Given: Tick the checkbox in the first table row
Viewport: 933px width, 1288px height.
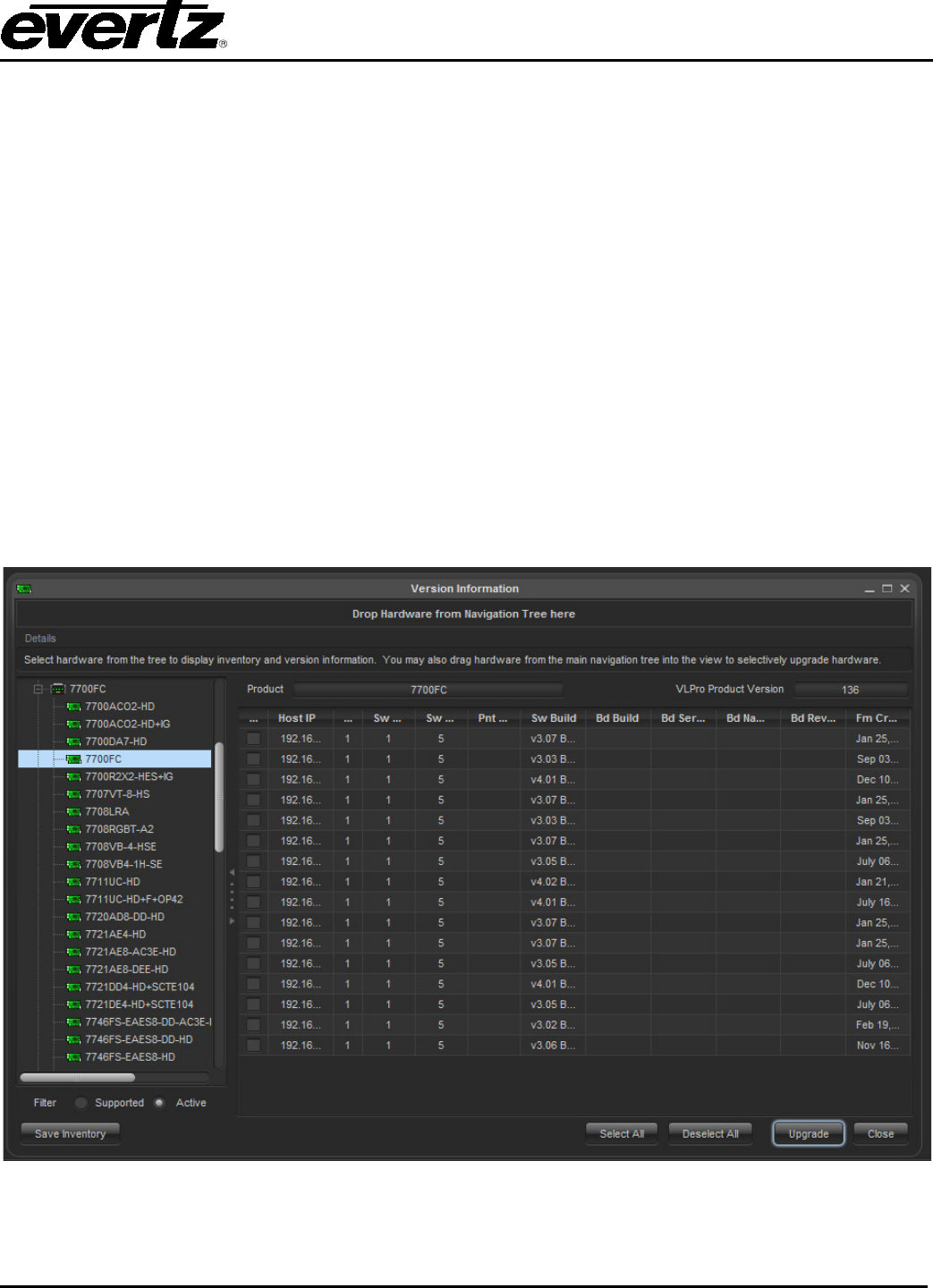Looking at the screenshot, I should (254, 739).
